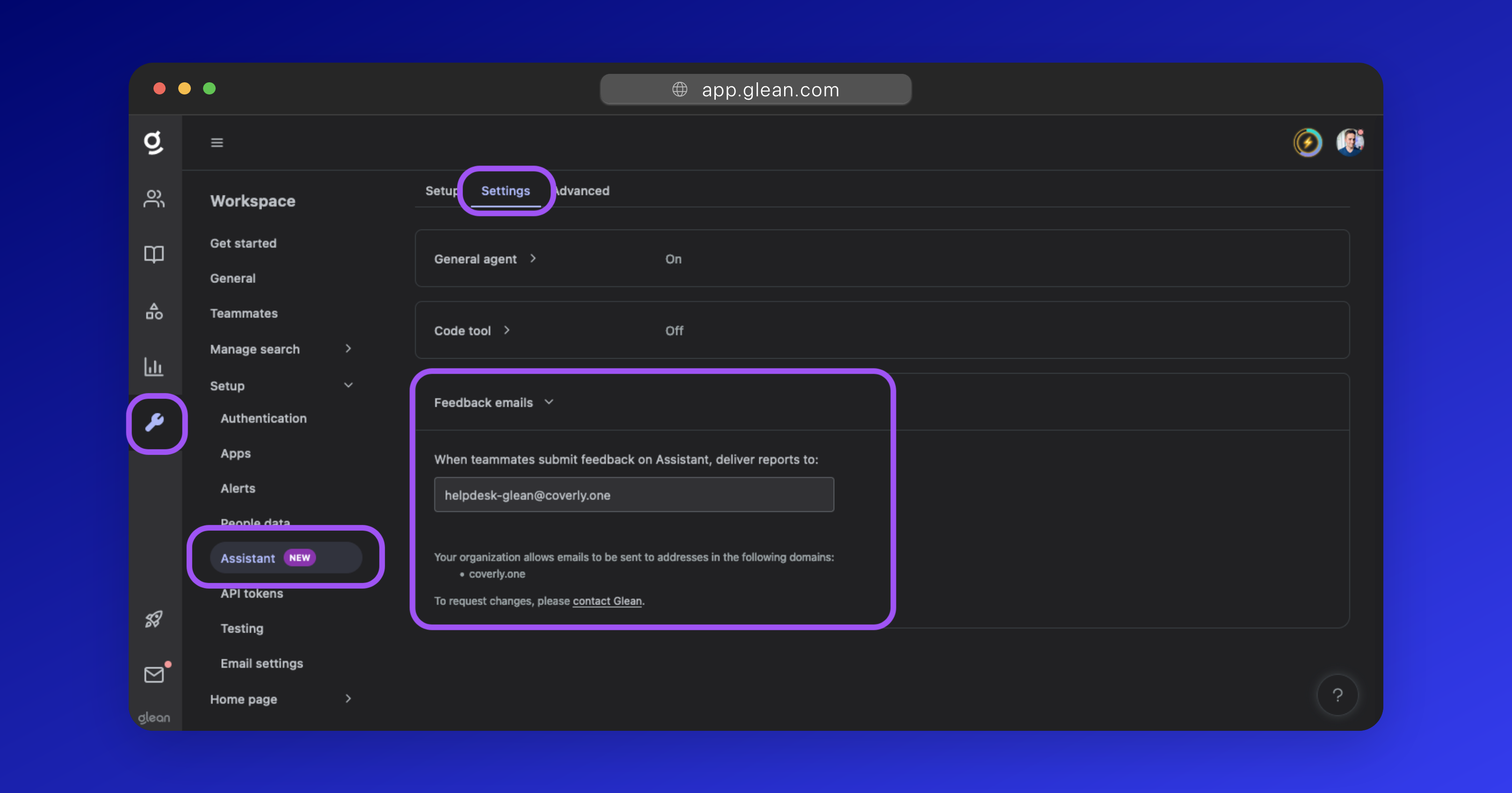
Task: Open the open-book knowledge icon
Action: [x=154, y=254]
